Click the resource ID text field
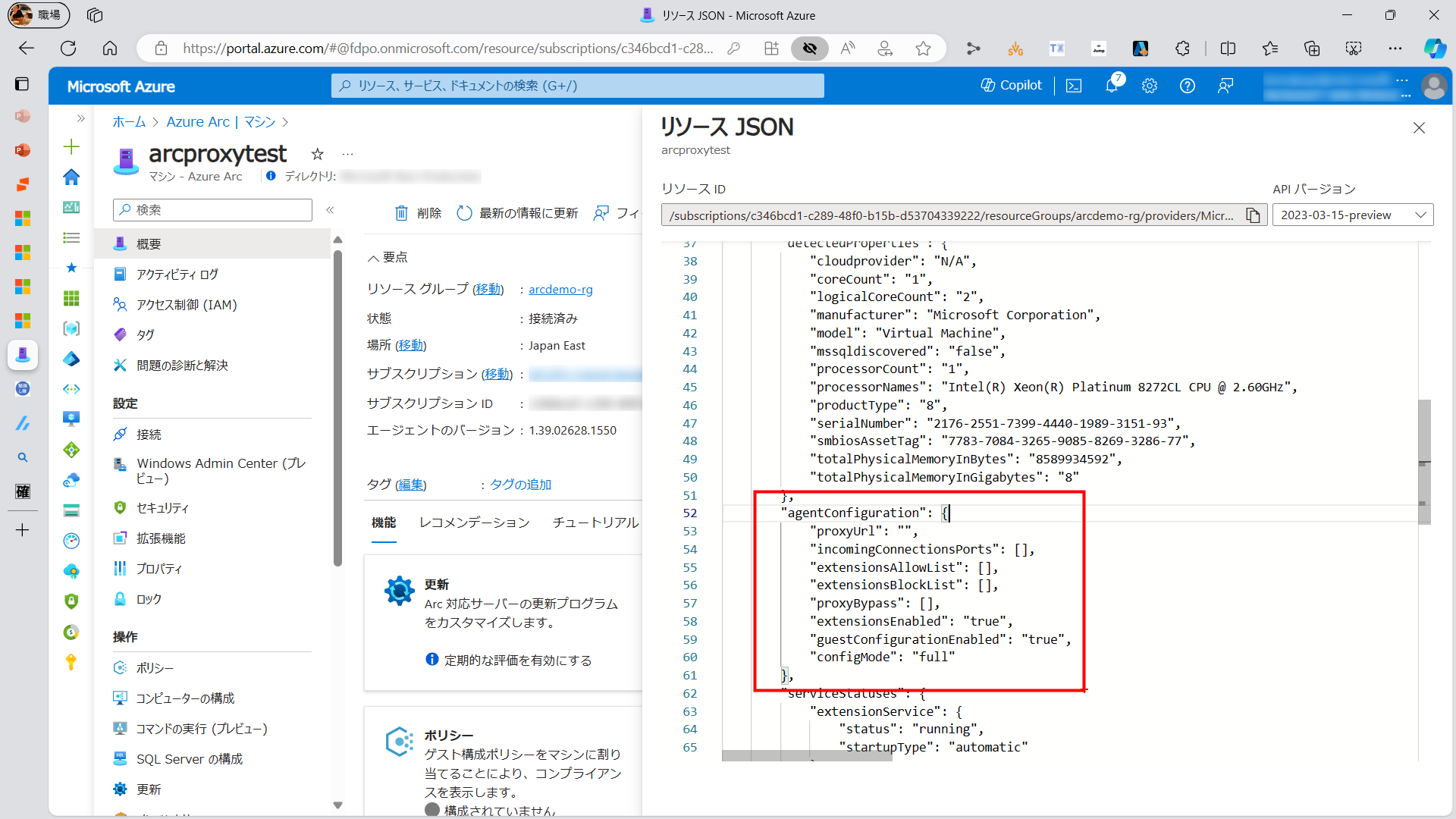The height and width of the screenshot is (819, 1456). (952, 215)
